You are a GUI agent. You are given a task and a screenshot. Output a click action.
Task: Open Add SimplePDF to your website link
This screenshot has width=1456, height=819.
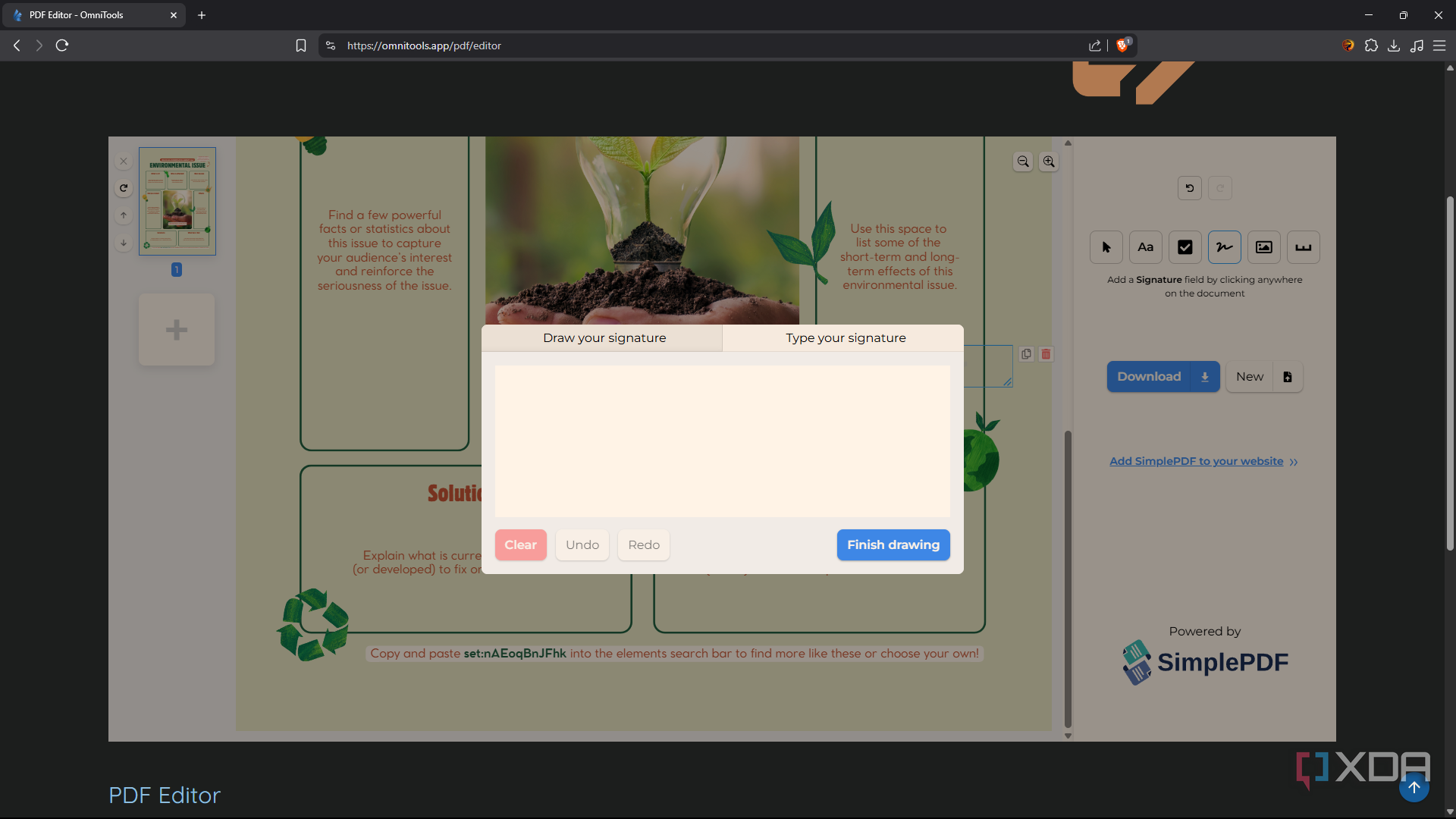tap(1203, 461)
